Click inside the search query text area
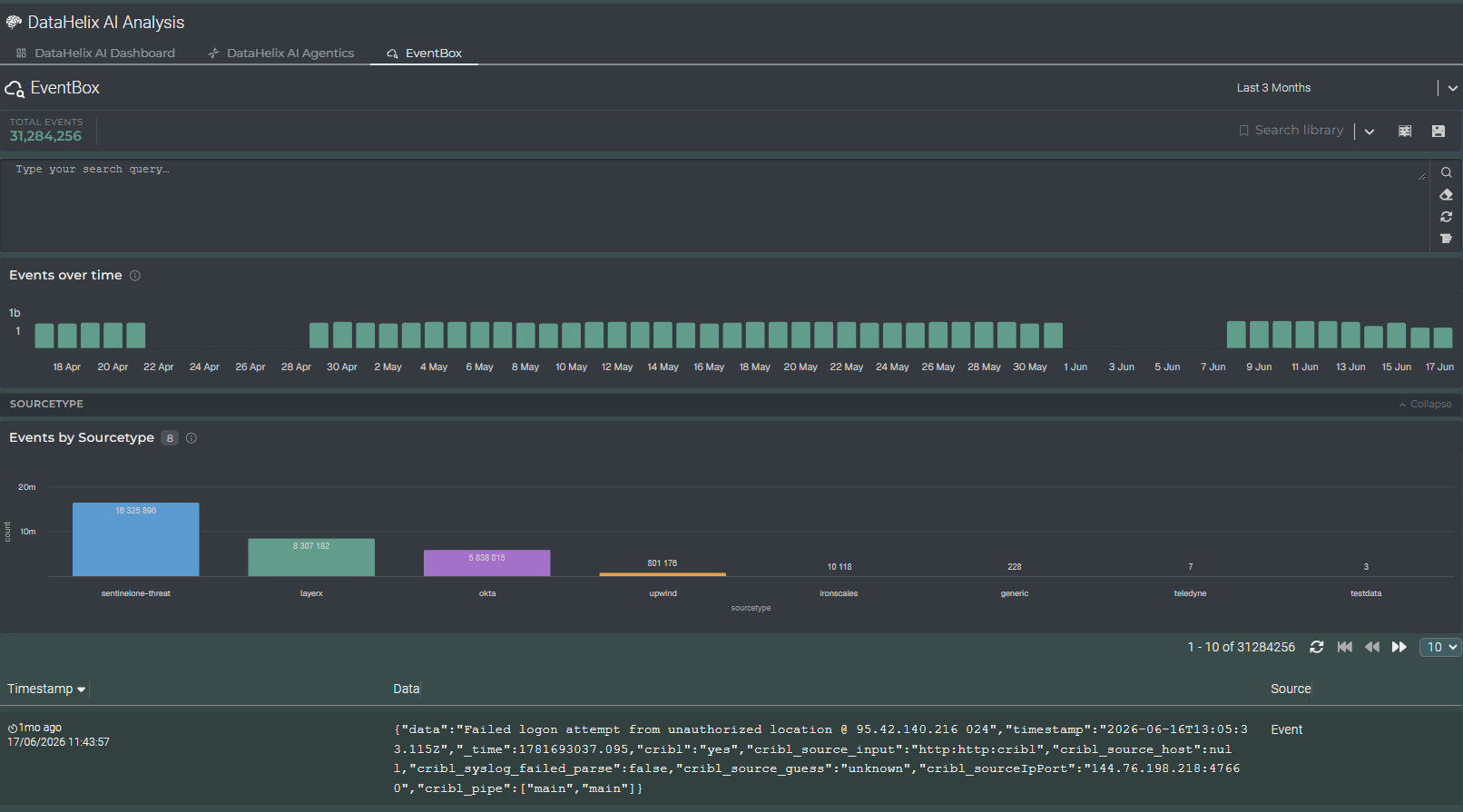The image size is (1463, 812). pyautogui.click(x=713, y=206)
